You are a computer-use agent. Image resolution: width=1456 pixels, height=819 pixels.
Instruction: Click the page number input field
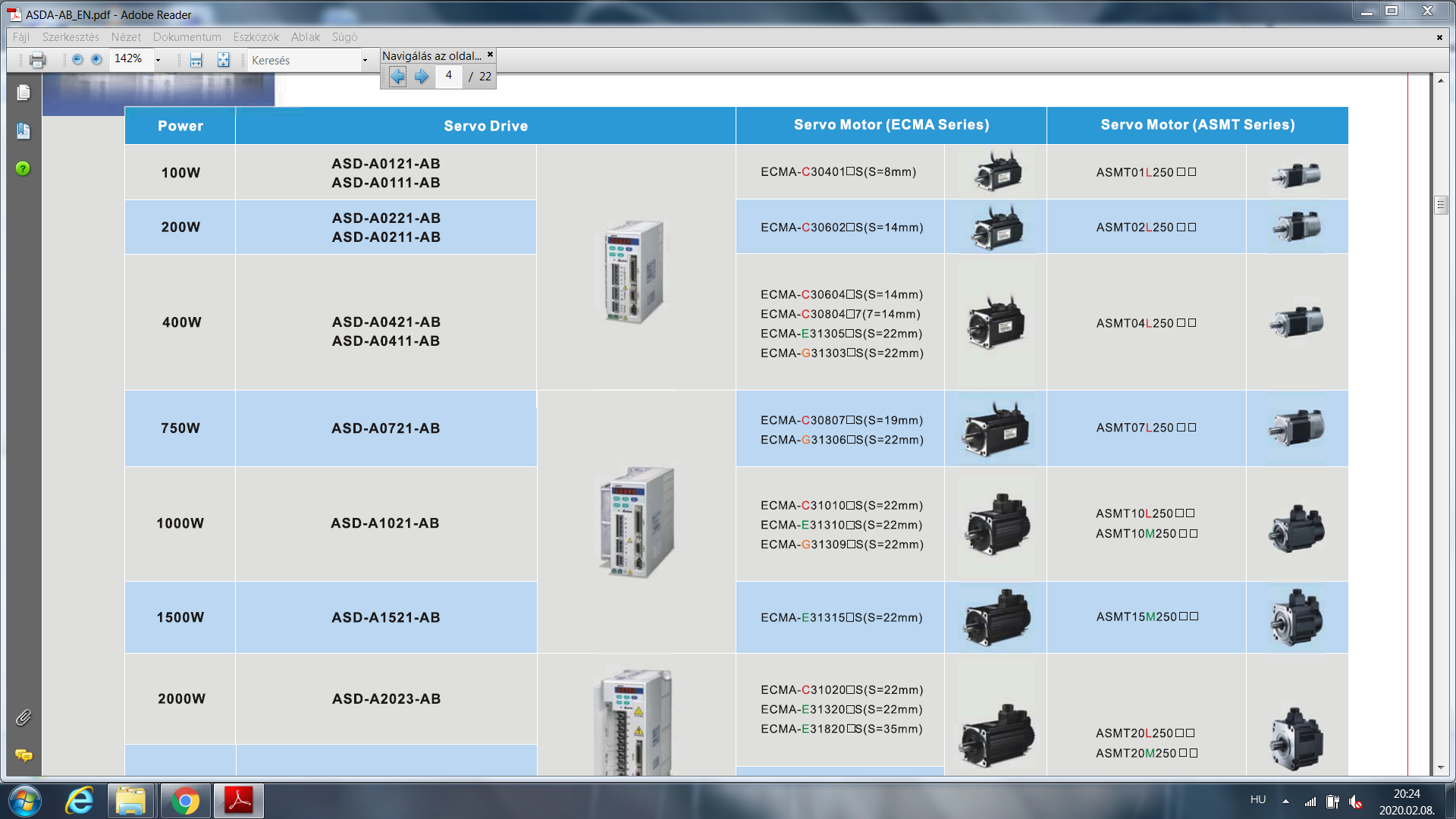(449, 76)
